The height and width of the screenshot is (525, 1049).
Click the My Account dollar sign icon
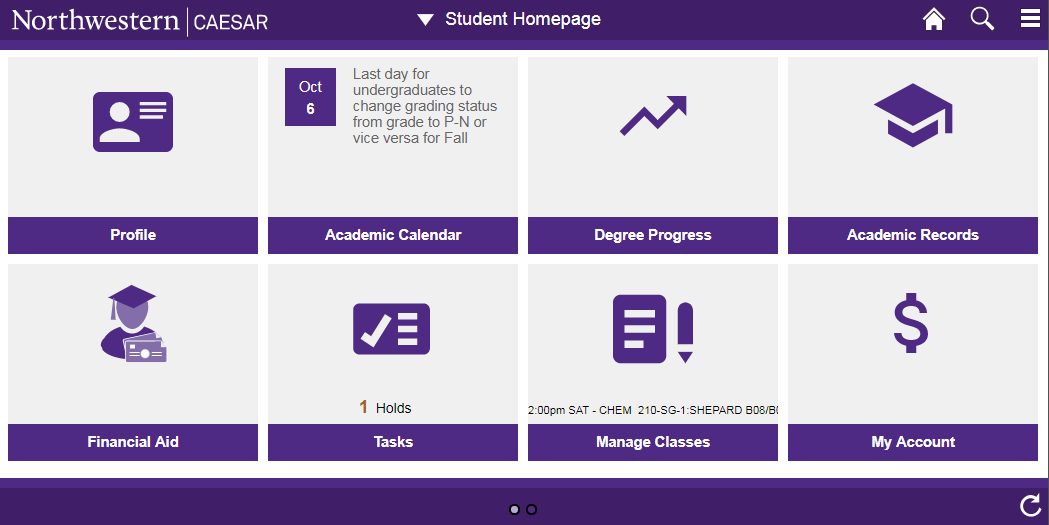pos(911,323)
